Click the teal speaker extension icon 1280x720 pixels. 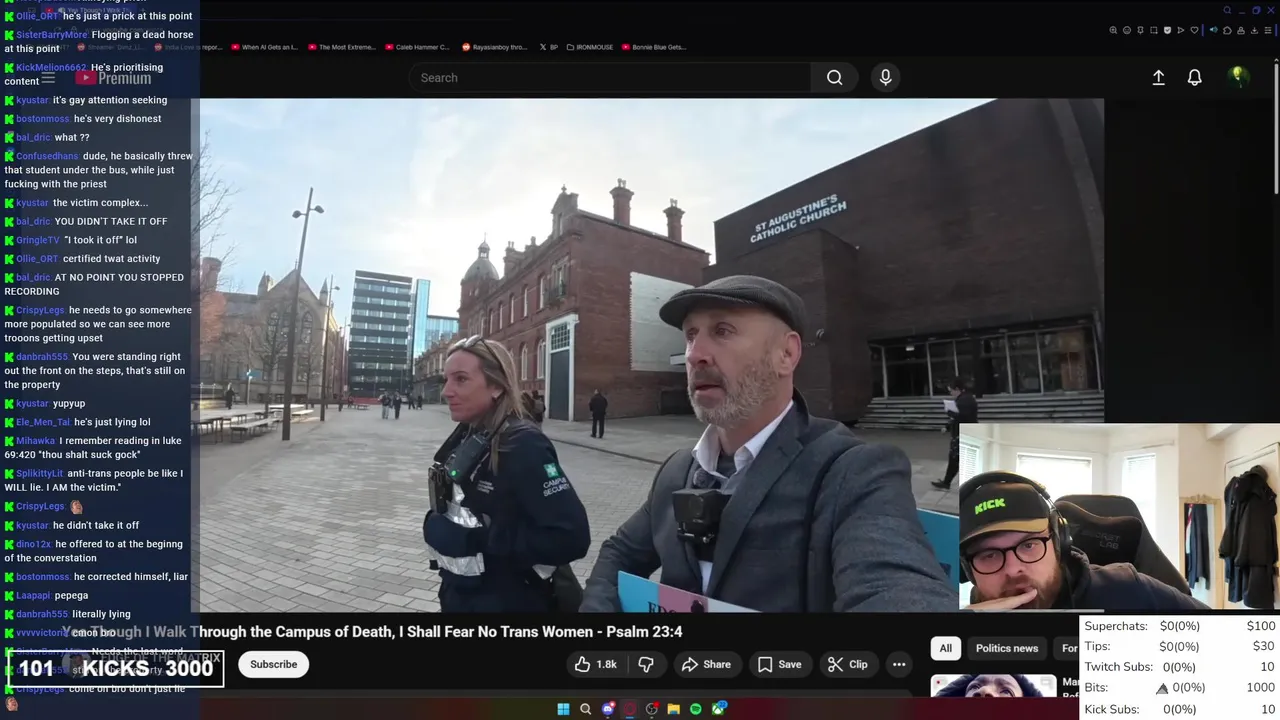click(1214, 30)
